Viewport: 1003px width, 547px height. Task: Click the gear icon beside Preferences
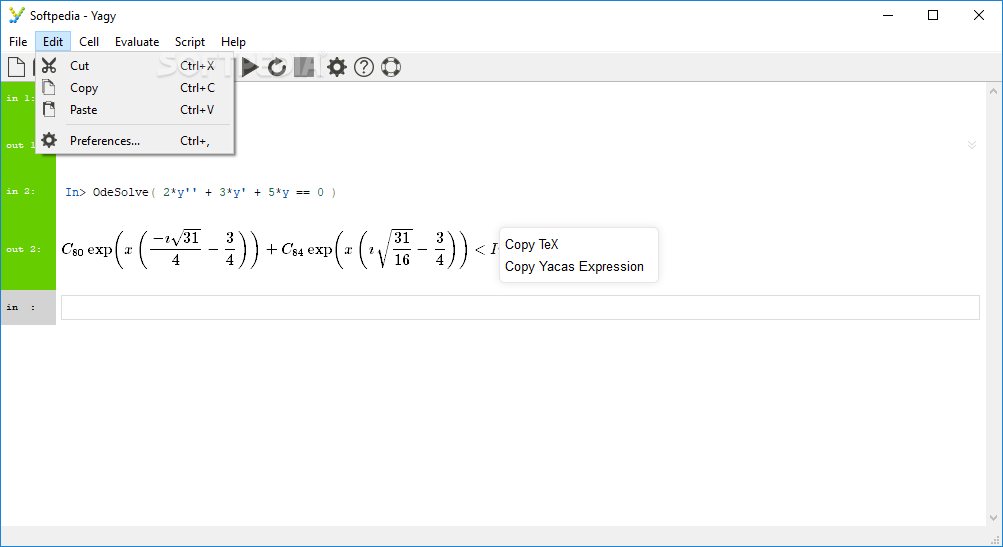coord(49,140)
